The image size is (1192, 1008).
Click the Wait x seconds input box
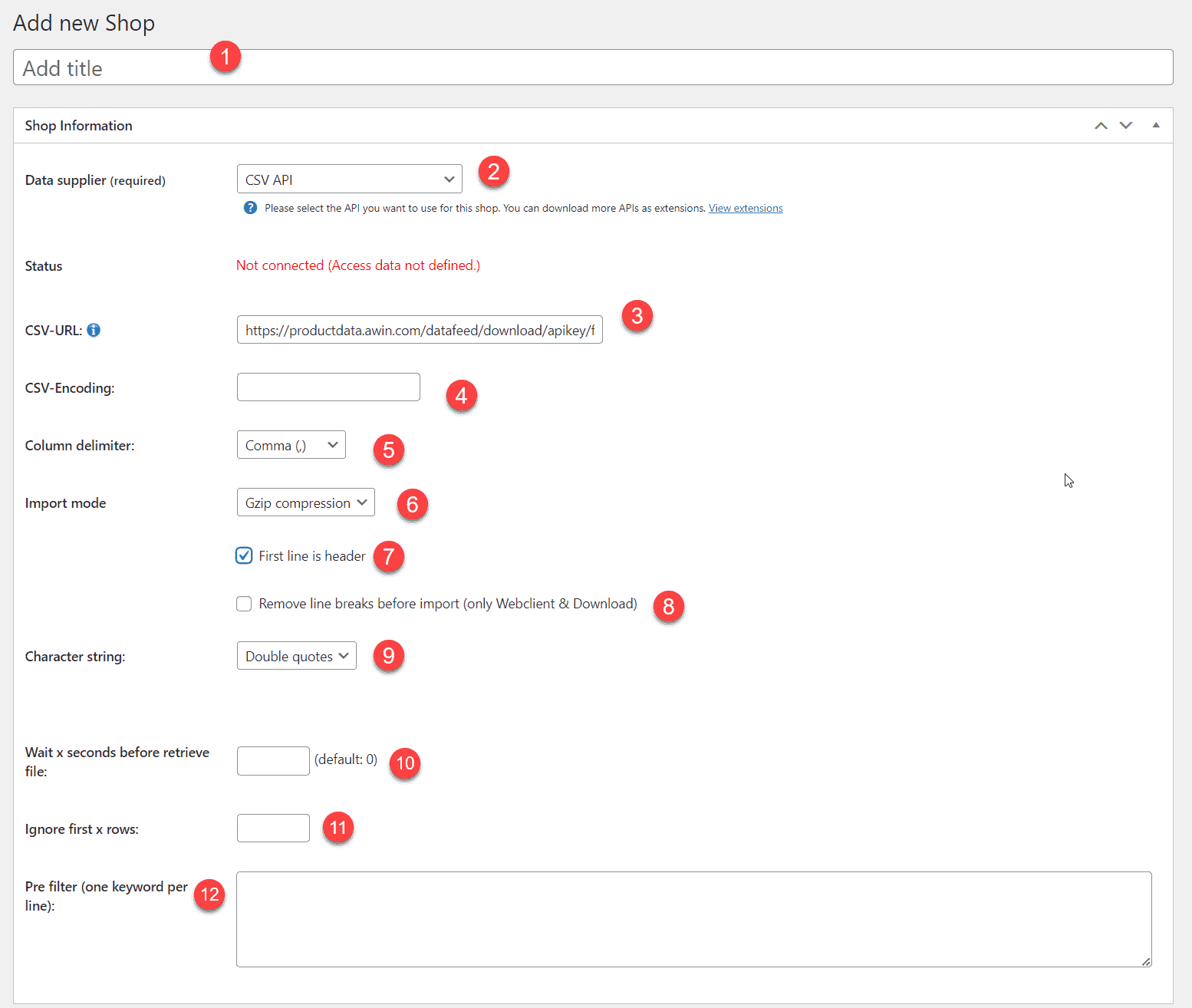(272, 760)
